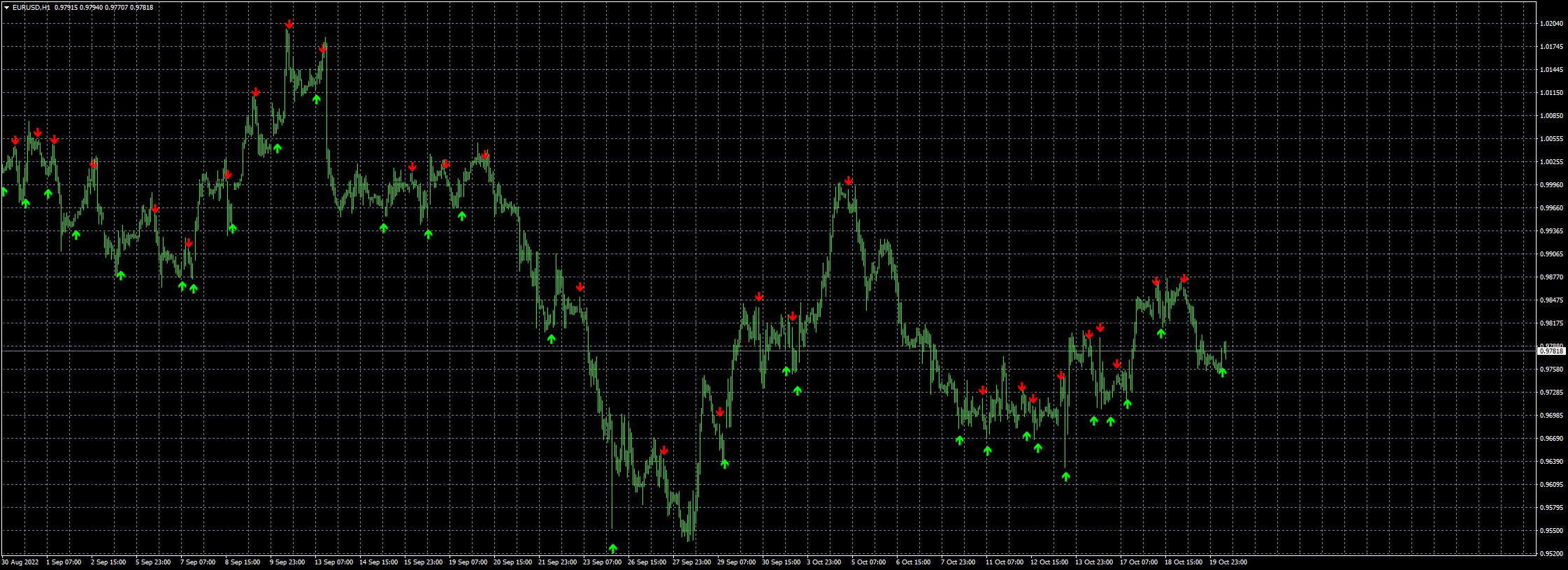Click the 7 Oct 23:00 time label
Image resolution: width=1568 pixels, height=570 pixels.
click(x=958, y=562)
